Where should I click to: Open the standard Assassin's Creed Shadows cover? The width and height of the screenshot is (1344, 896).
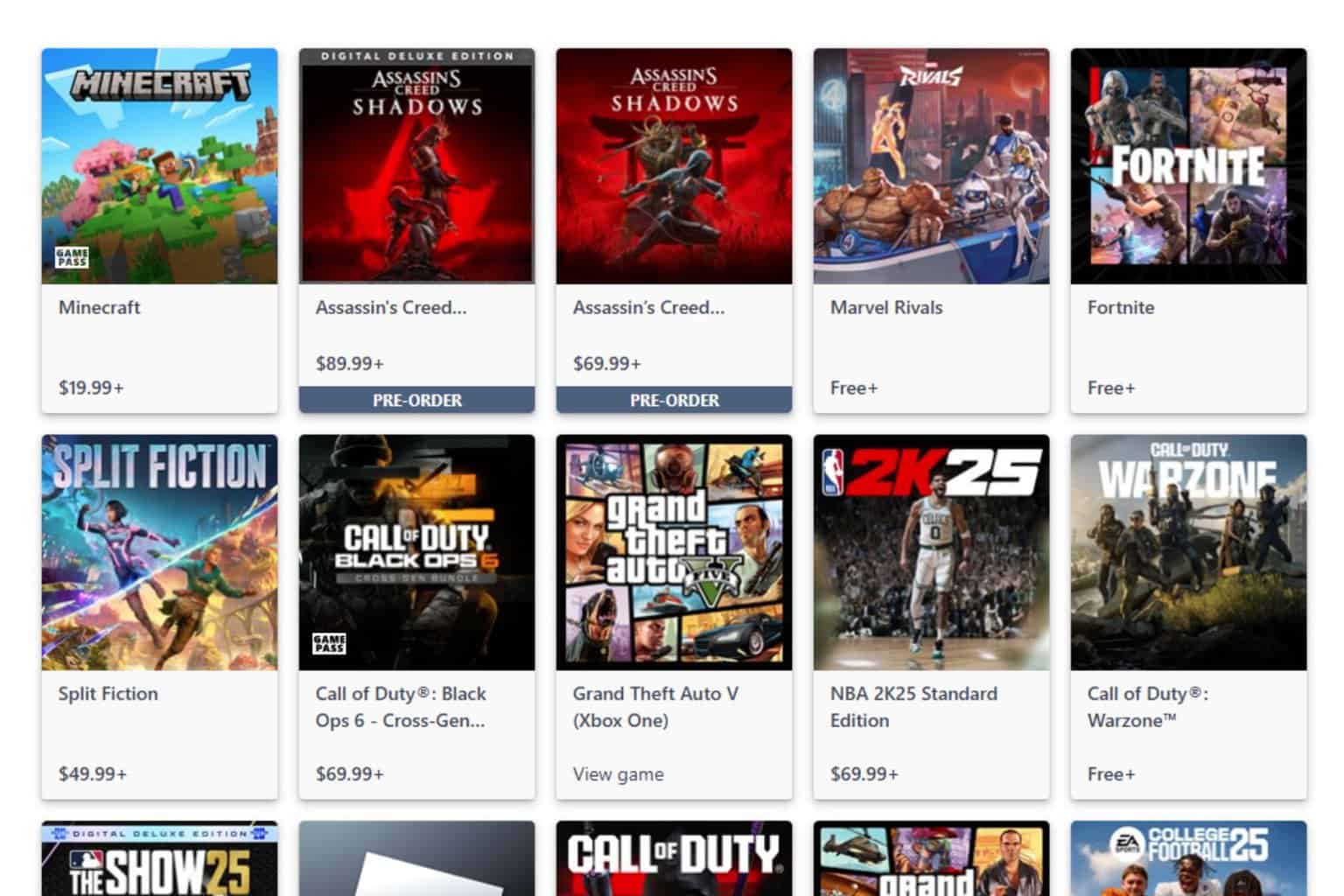coord(674,166)
